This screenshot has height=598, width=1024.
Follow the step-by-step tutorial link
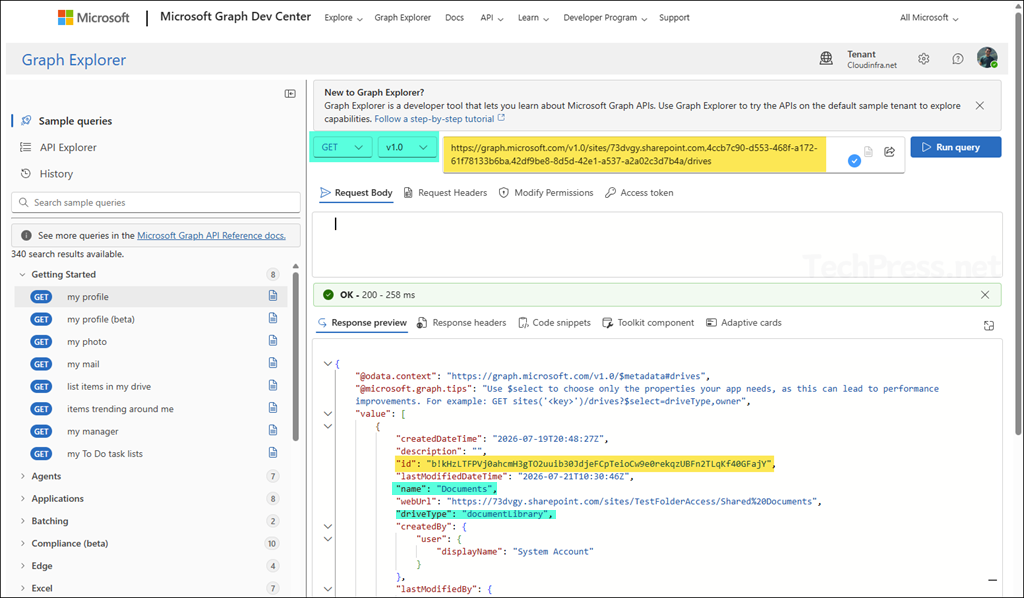pyautogui.click(x=434, y=119)
